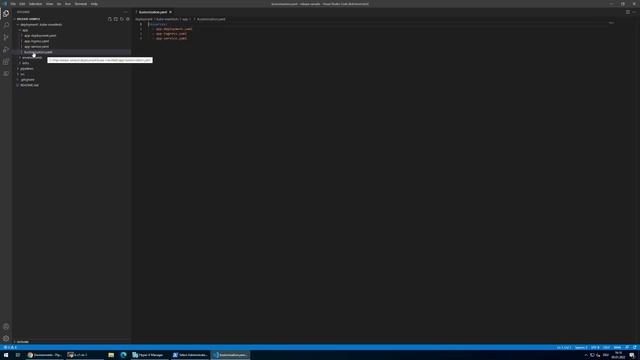Open File Explorer from the taskbar
Image resolution: width=640 pixels, height=360 pixels.
coord(111,355)
